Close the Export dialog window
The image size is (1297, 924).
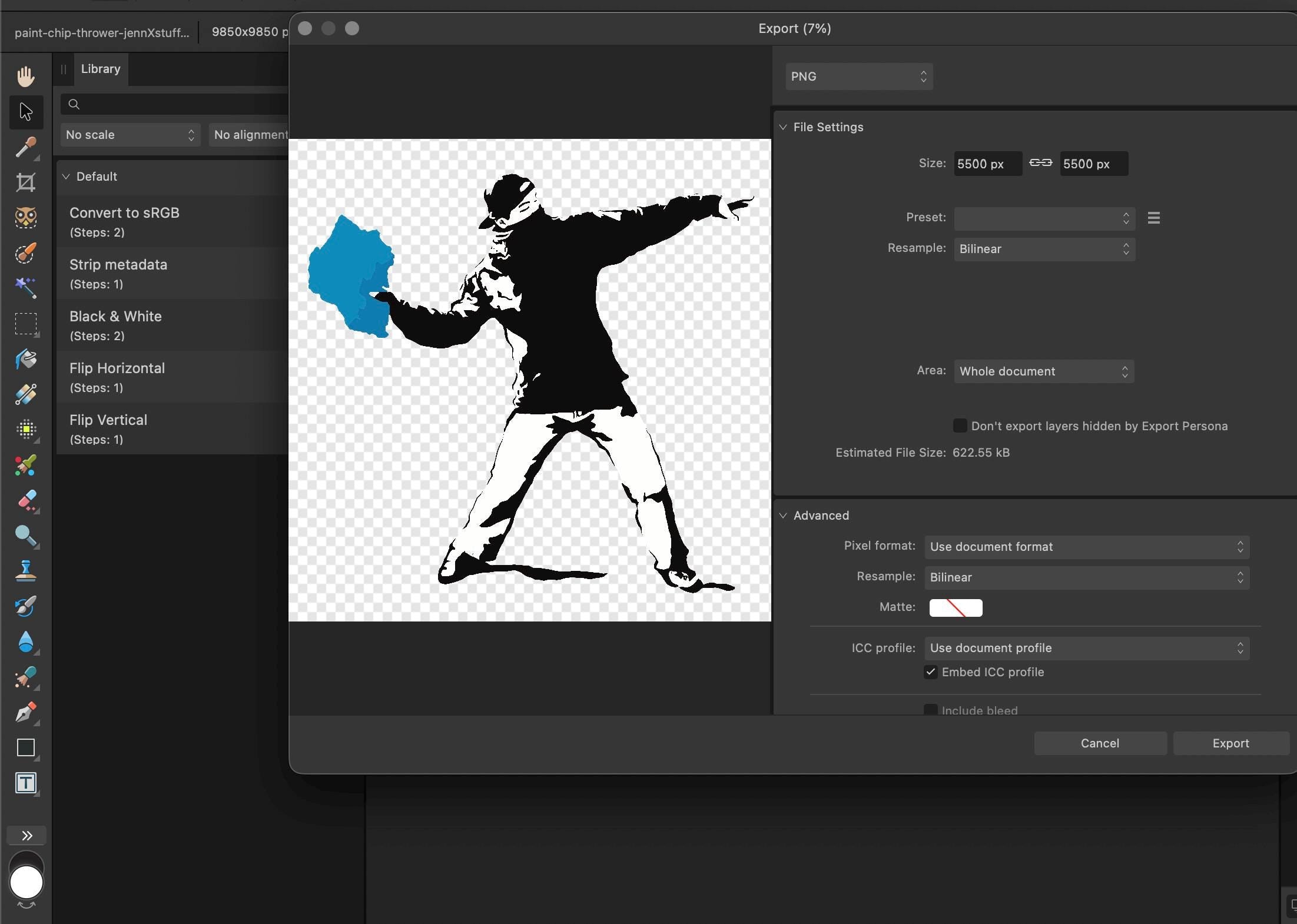(x=305, y=28)
